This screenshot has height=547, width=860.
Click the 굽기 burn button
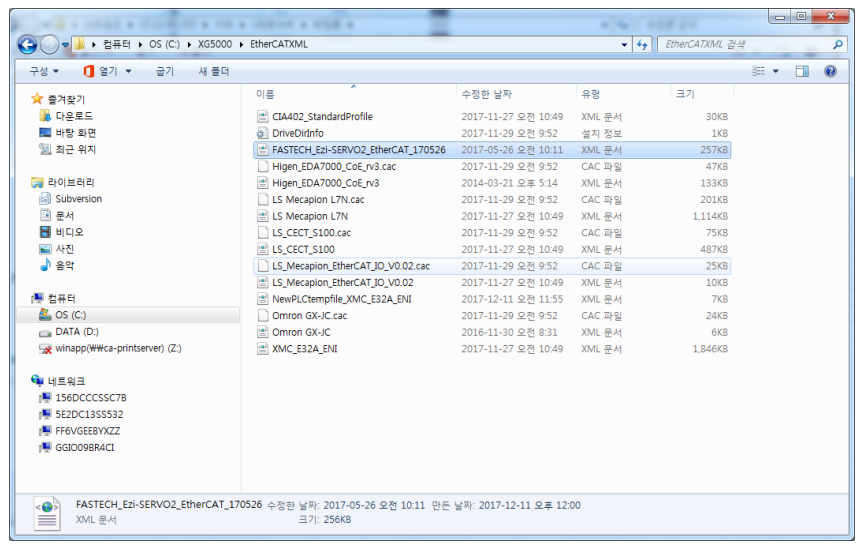pos(165,71)
